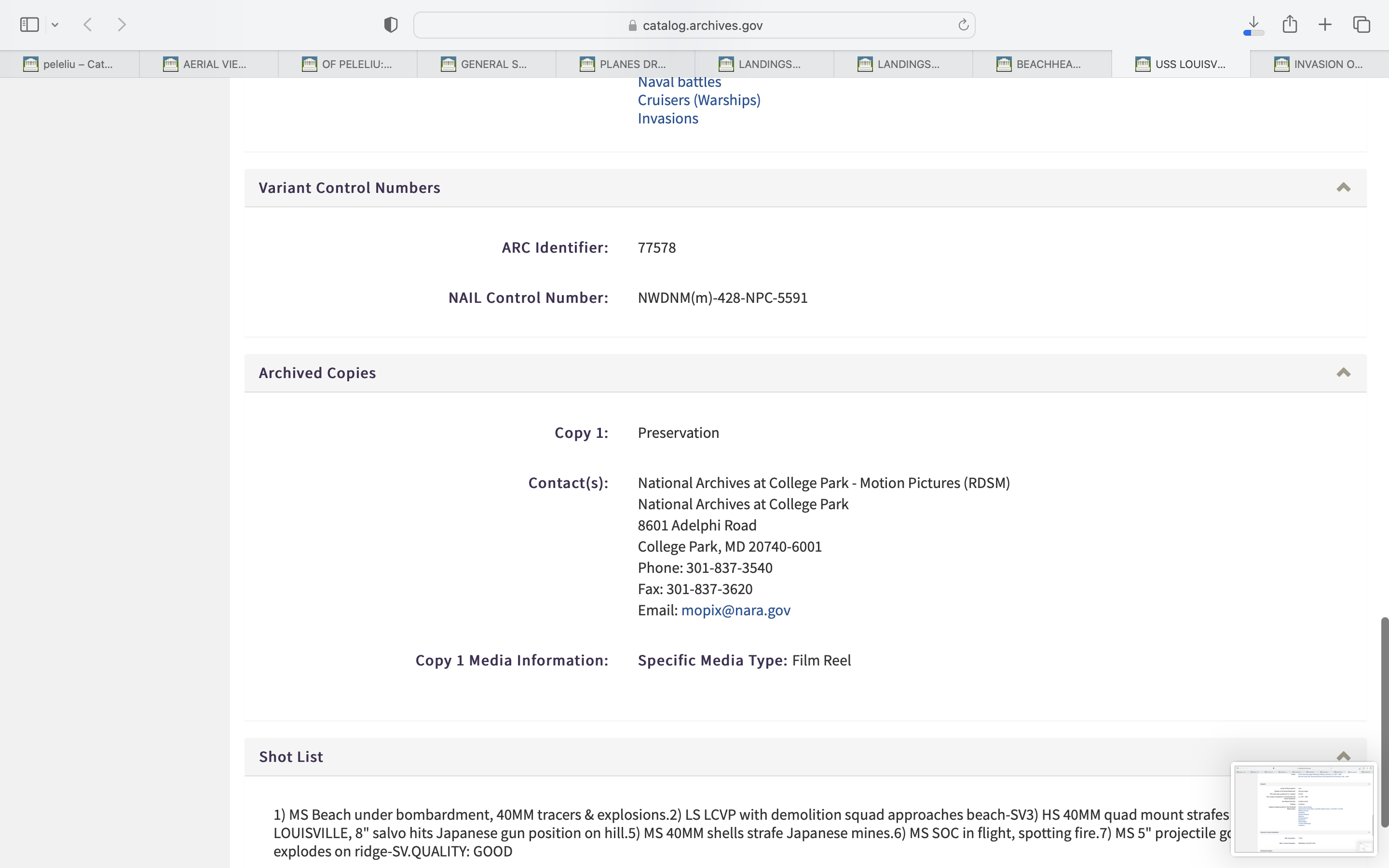Open the Cruisers (Warships) subject link

(x=698, y=100)
